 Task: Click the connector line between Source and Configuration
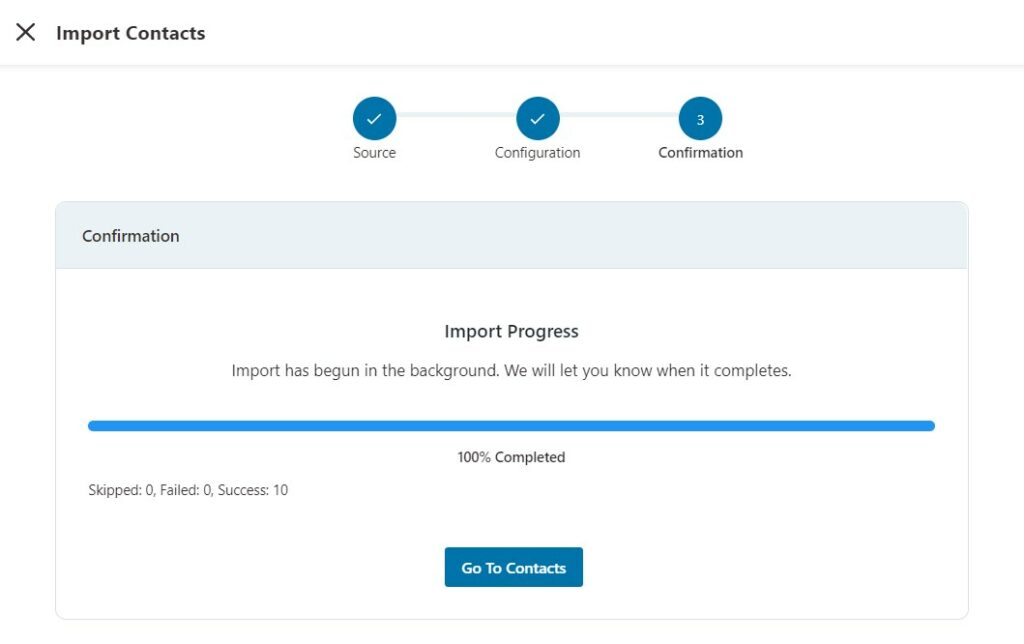(x=456, y=114)
